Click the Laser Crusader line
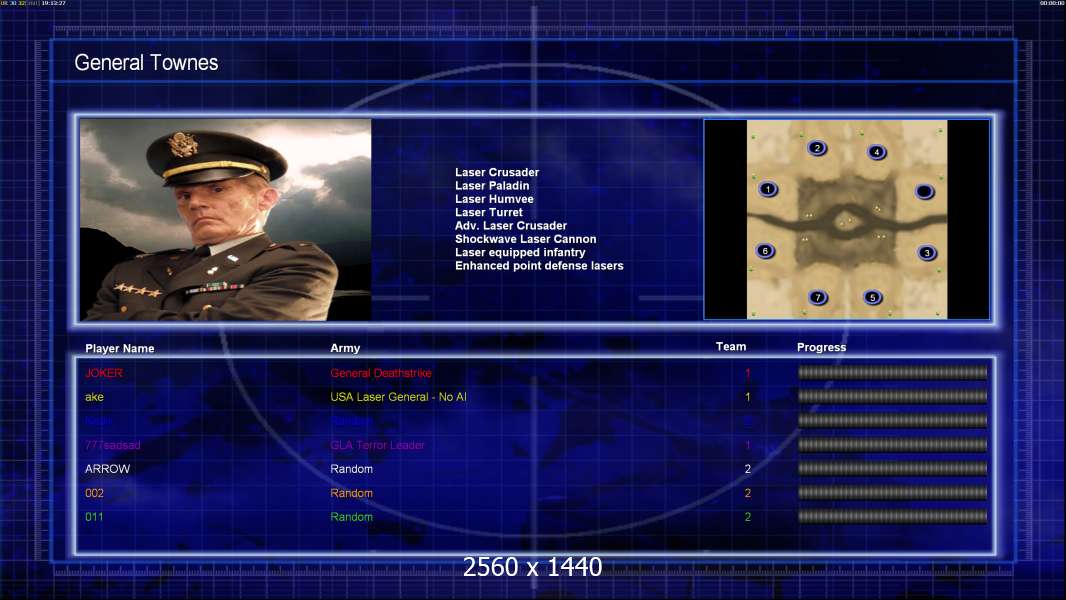Image resolution: width=1066 pixels, height=600 pixels. coord(497,173)
